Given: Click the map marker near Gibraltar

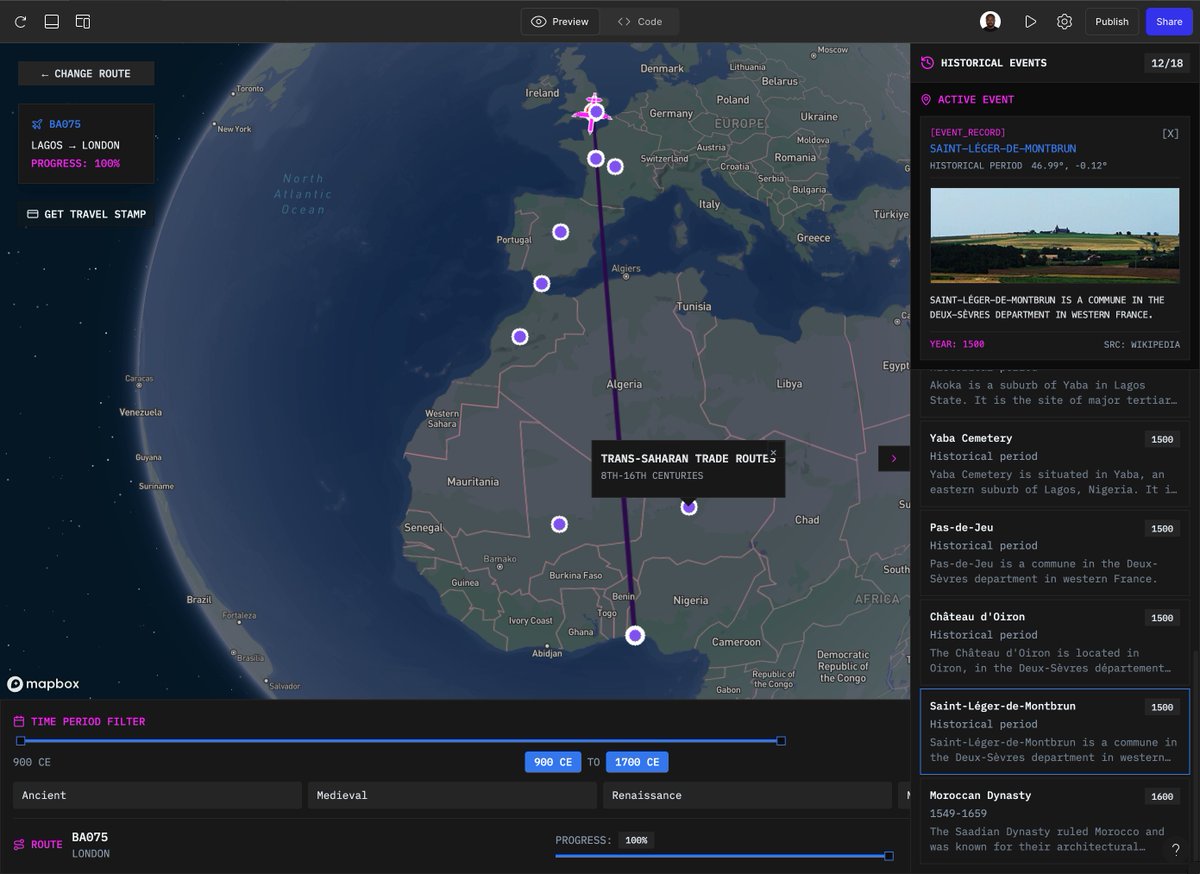Looking at the screenshot, I should 542,283.
